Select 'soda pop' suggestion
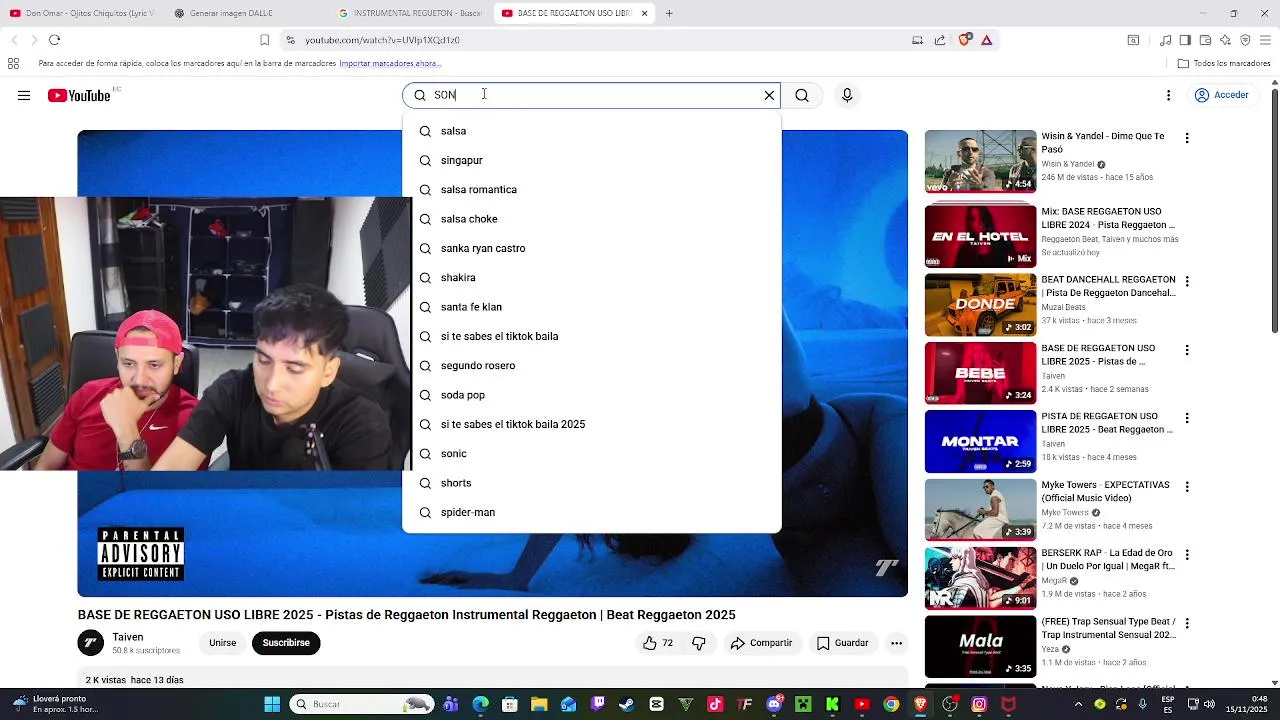The width and height of the screenshot is (1280, 720). pos(591,395)
